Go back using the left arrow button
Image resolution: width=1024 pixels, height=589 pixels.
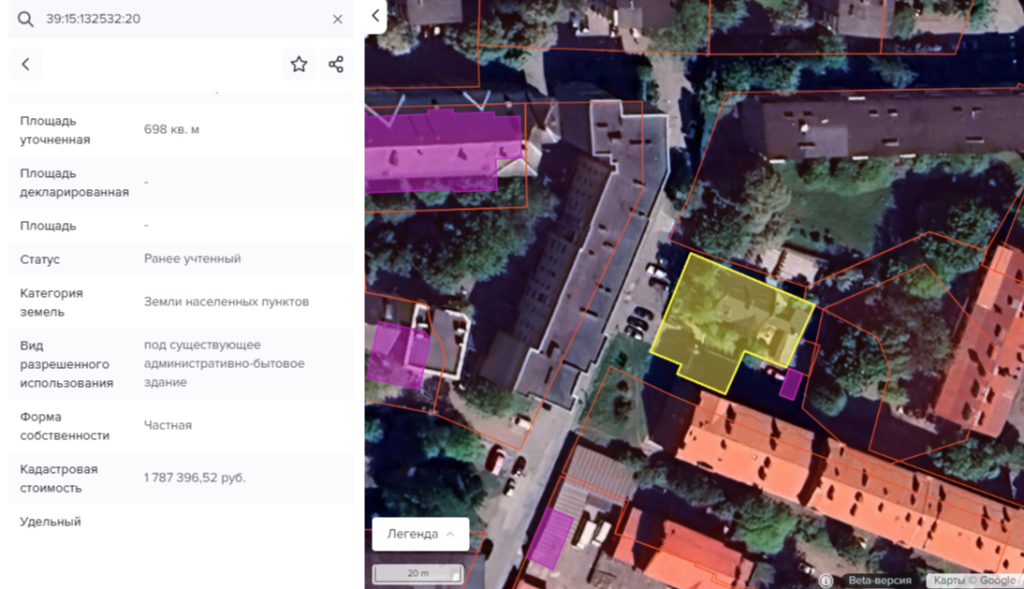25,64
